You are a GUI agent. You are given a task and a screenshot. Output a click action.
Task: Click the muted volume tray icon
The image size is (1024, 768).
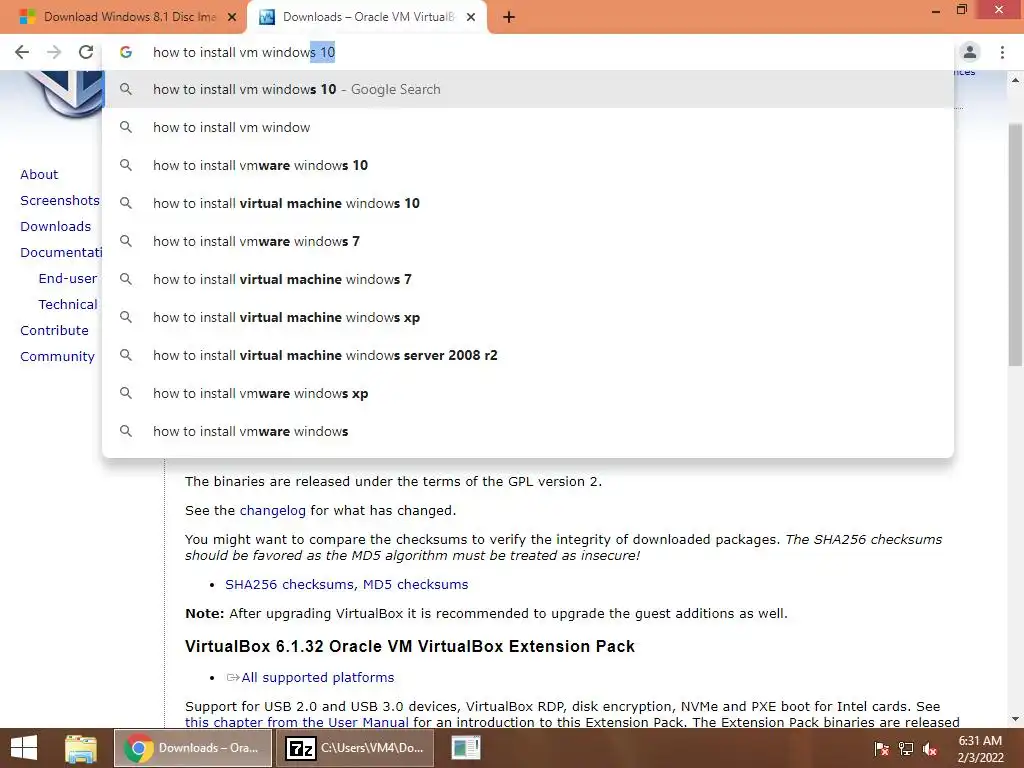pyautogui.click(x=930, y=748)
